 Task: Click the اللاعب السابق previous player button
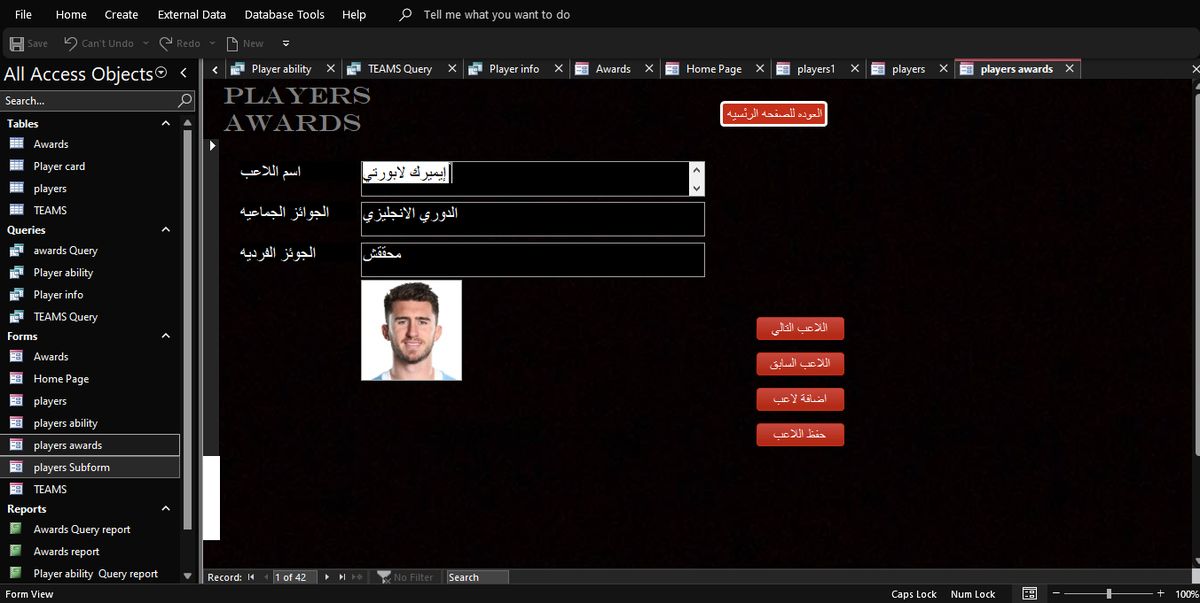pos(800,363)
